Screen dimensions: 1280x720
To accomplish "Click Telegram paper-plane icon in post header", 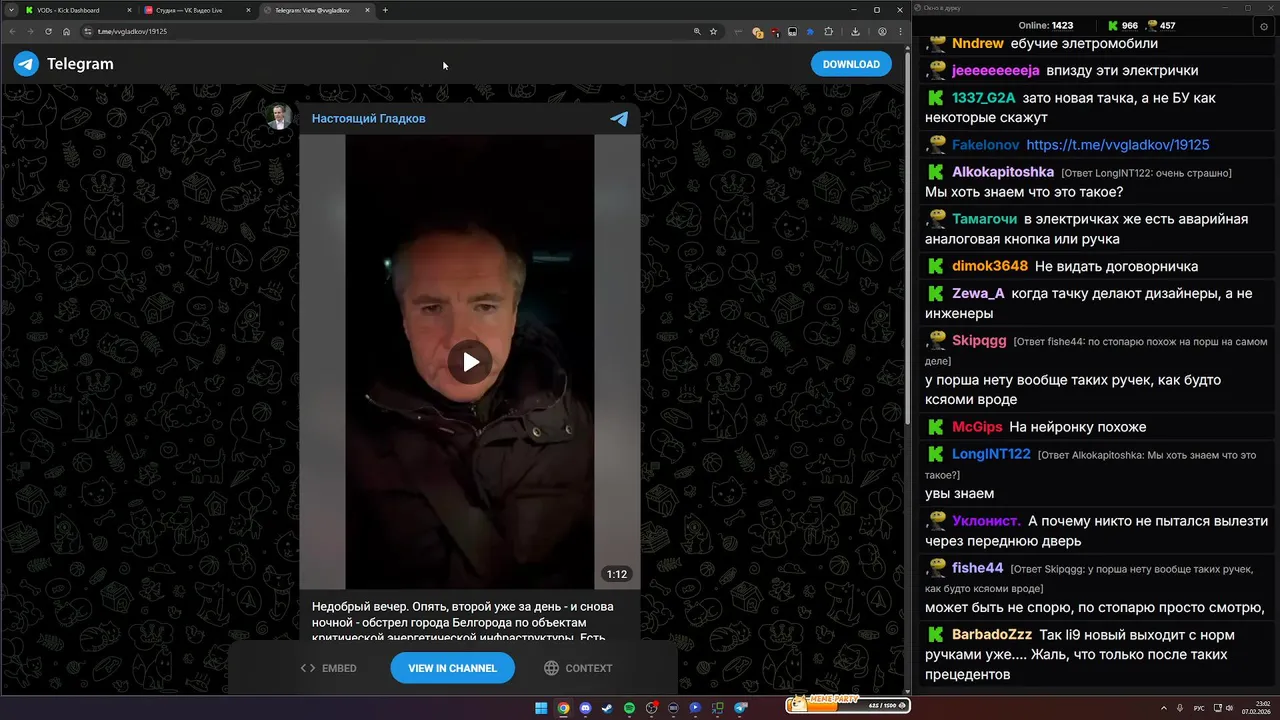I will (619, 118).
